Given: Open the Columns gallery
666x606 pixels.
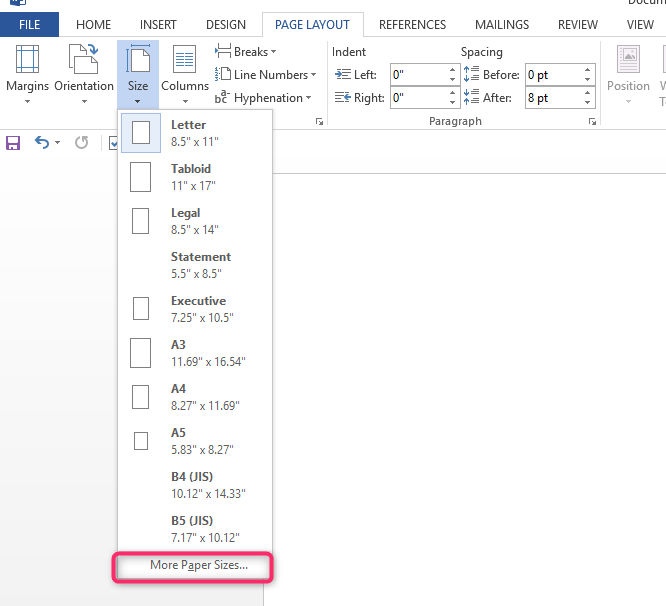Looking at the screenshot, I should pyautogui.click(x=185, y=74).
